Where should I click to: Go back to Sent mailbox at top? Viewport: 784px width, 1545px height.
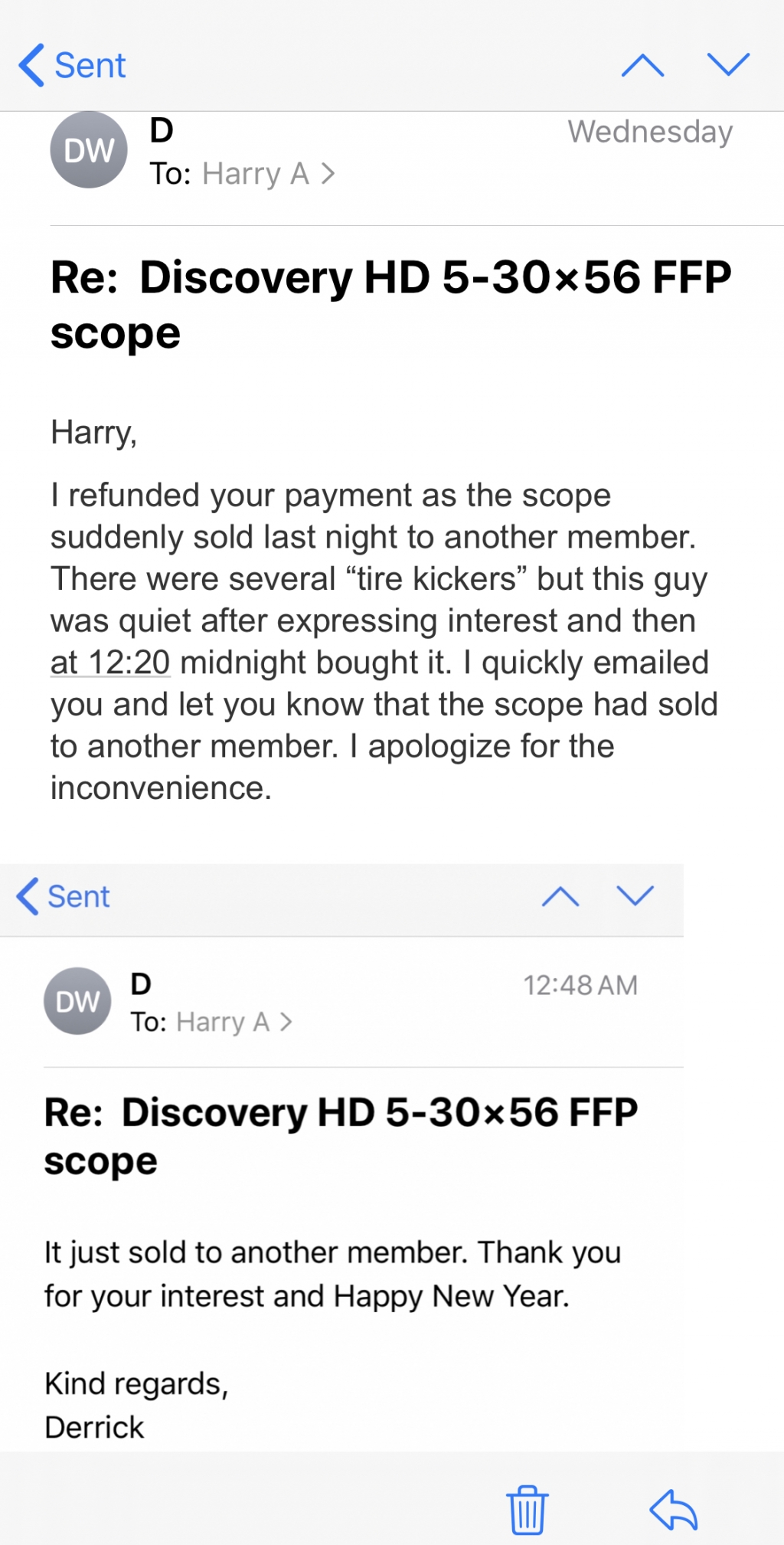pos(72,65)
